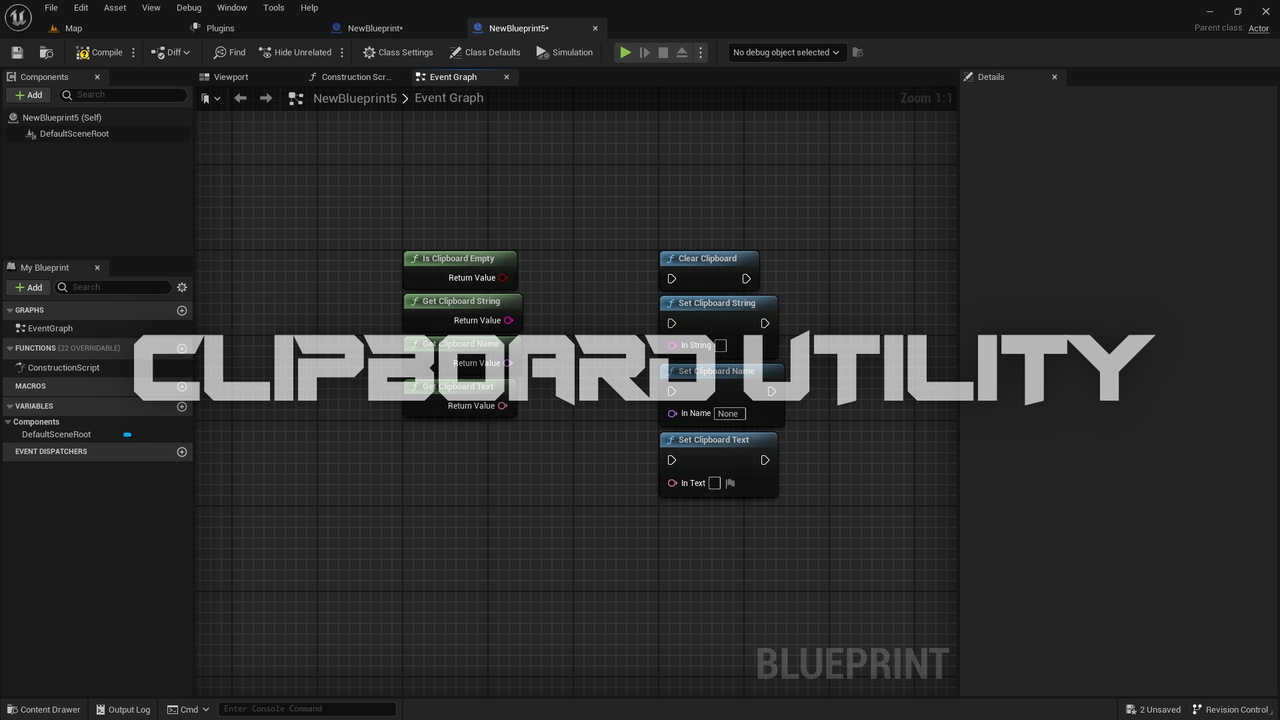Close the My Blueprint panel
Screen dimensions: 1280x720
[97, 268]
